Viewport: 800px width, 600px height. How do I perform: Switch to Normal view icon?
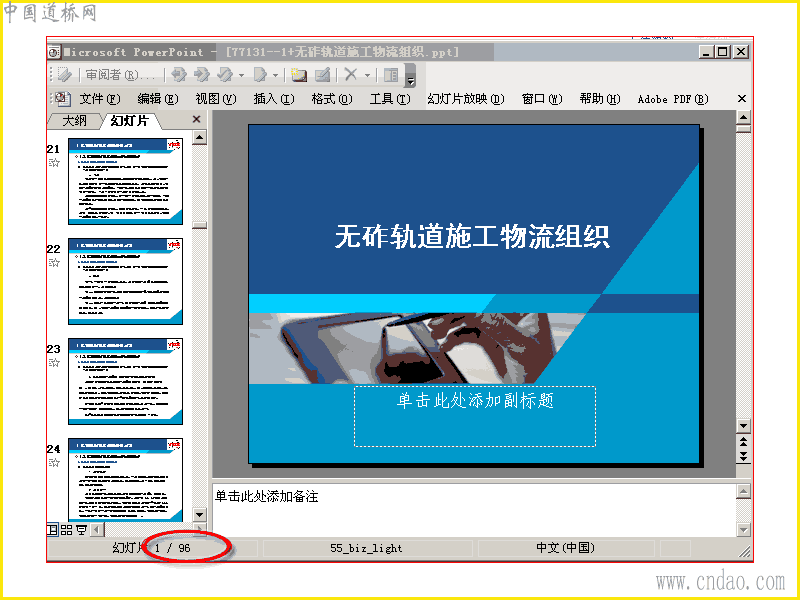pos(53,530)
